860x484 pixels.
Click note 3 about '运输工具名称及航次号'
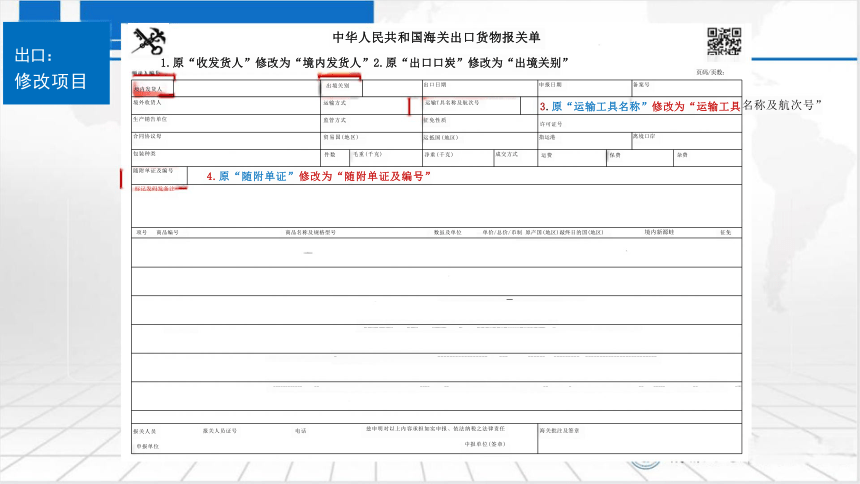680,106
